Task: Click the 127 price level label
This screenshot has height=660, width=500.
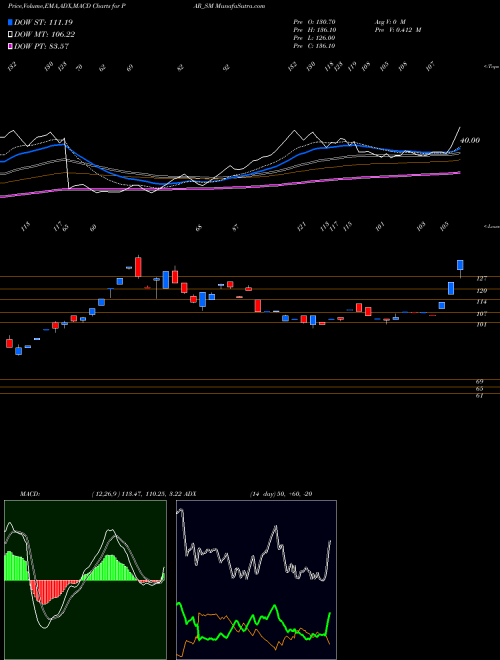Action: (x=481, y=279)
